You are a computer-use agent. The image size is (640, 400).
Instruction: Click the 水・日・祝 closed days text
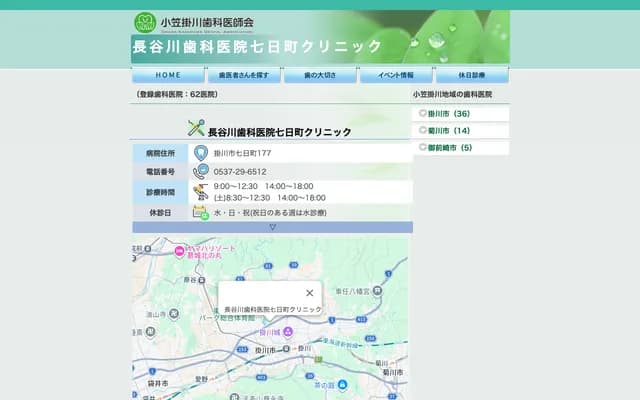pos(270,213)
